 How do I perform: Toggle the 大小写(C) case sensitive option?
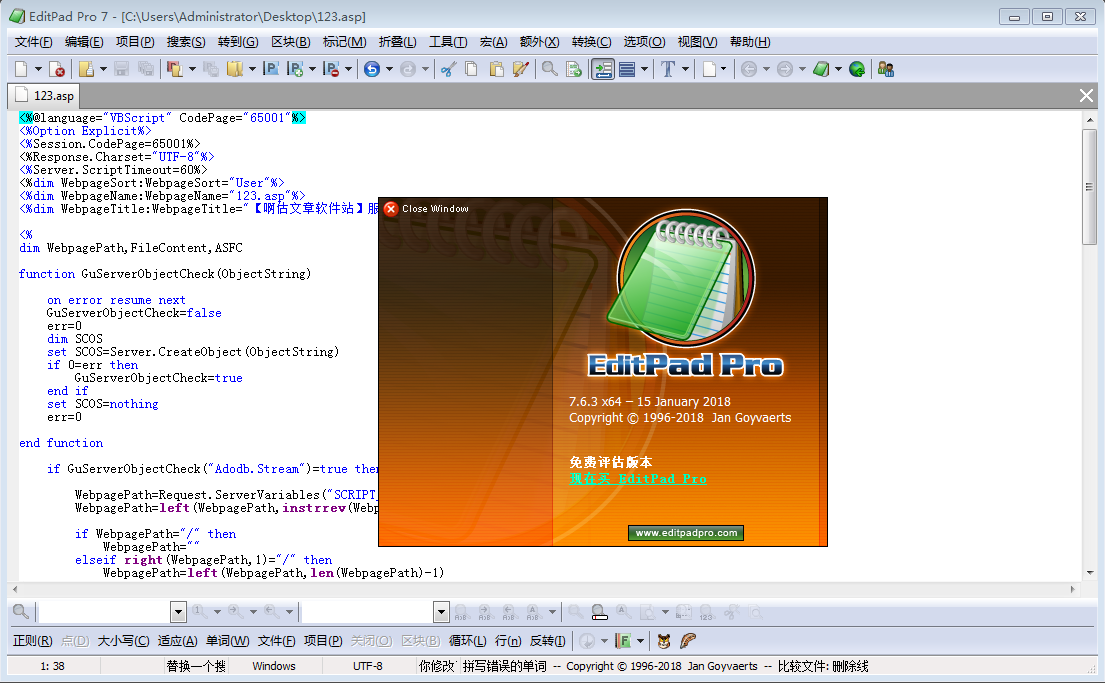click(123, 641)
